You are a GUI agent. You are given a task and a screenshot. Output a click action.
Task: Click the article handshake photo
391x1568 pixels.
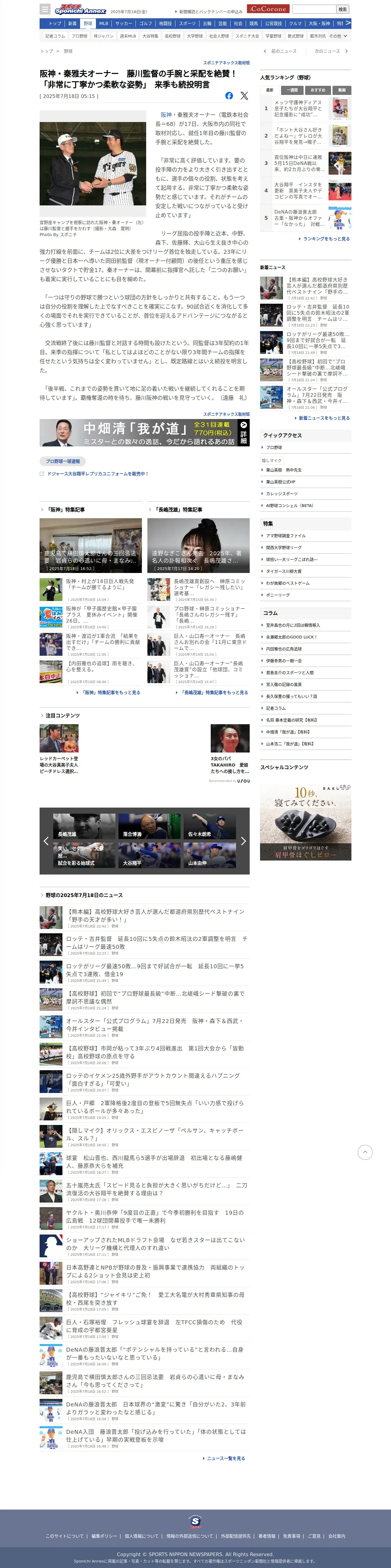pyautogui.click(x=93, y=164)
